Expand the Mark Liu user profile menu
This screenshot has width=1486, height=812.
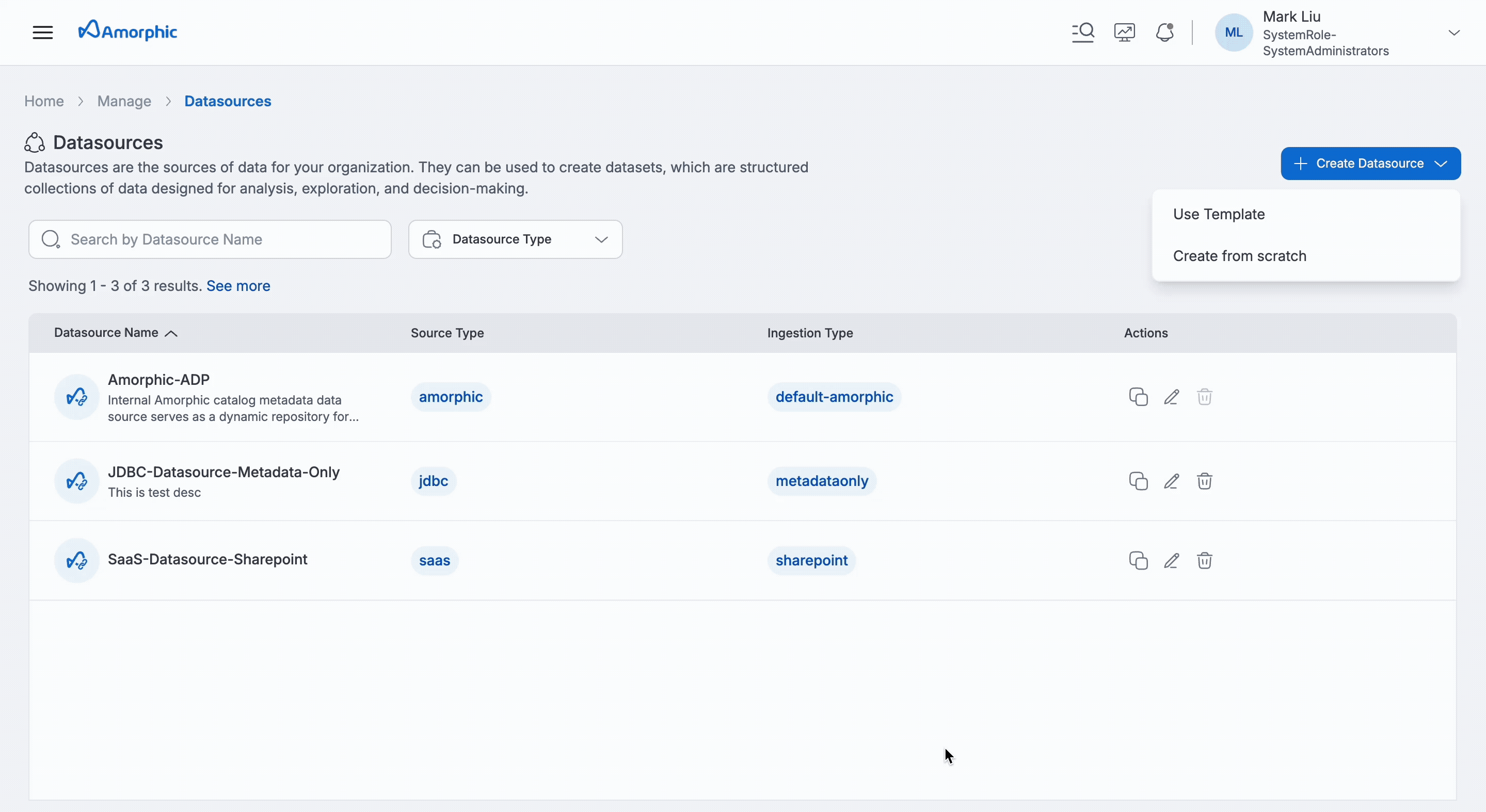(x=1453, y=33)
